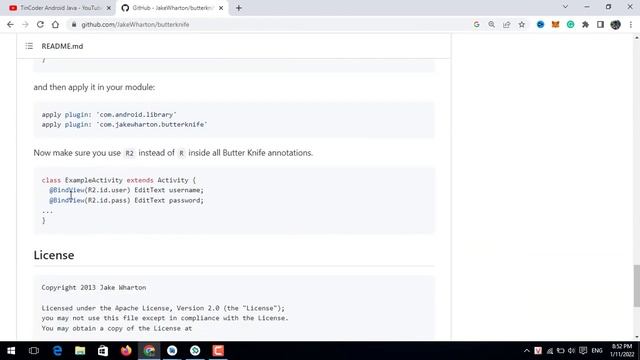Restore down the Chrome window
This screenshot has width=640, height=360.
point(608,7)
